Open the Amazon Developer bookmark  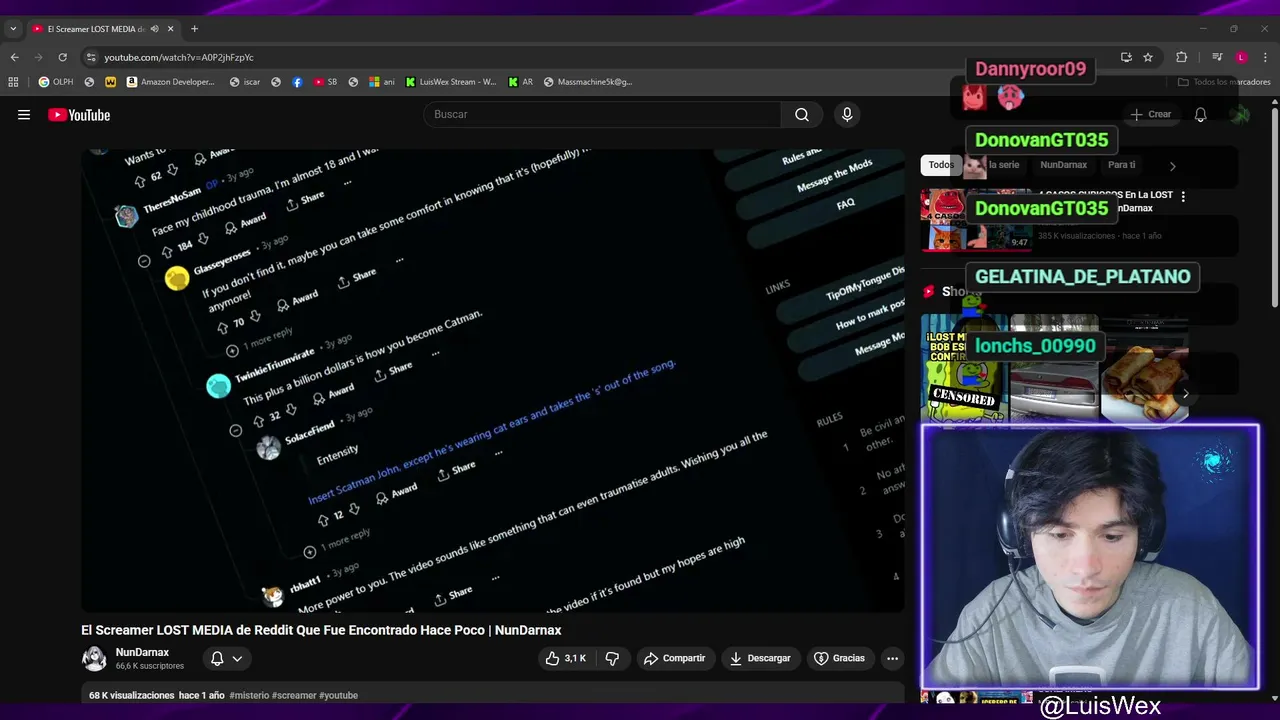coord(171,82)
